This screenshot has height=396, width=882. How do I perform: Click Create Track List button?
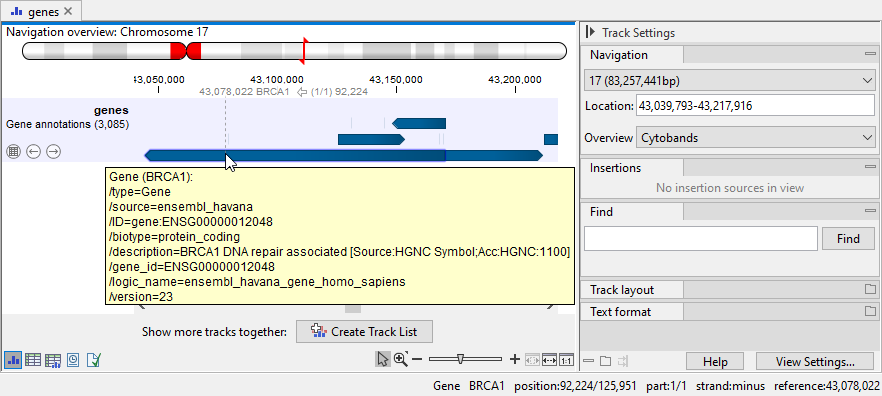pos(364,332)
